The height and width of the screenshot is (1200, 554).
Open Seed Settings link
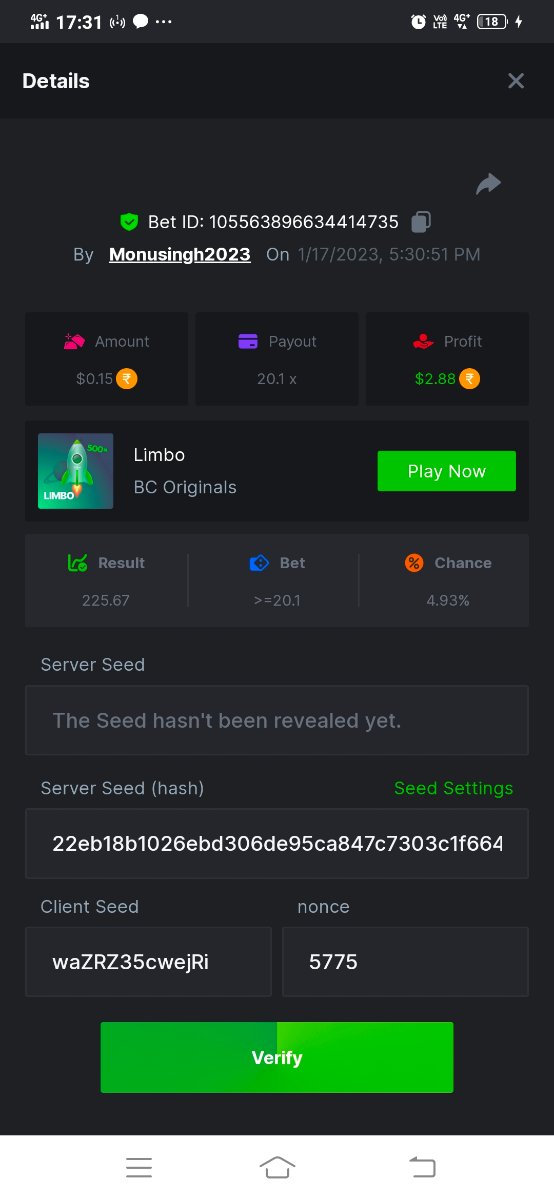pos(454,788)
